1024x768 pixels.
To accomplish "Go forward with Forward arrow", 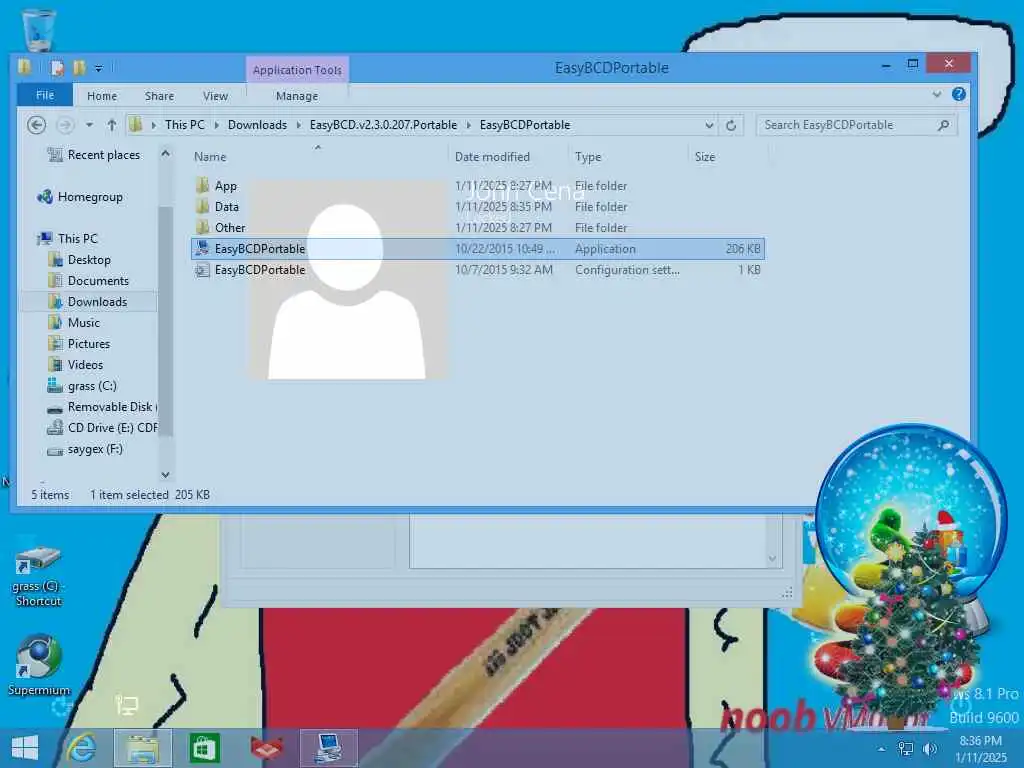I will (x=65, y=125).
